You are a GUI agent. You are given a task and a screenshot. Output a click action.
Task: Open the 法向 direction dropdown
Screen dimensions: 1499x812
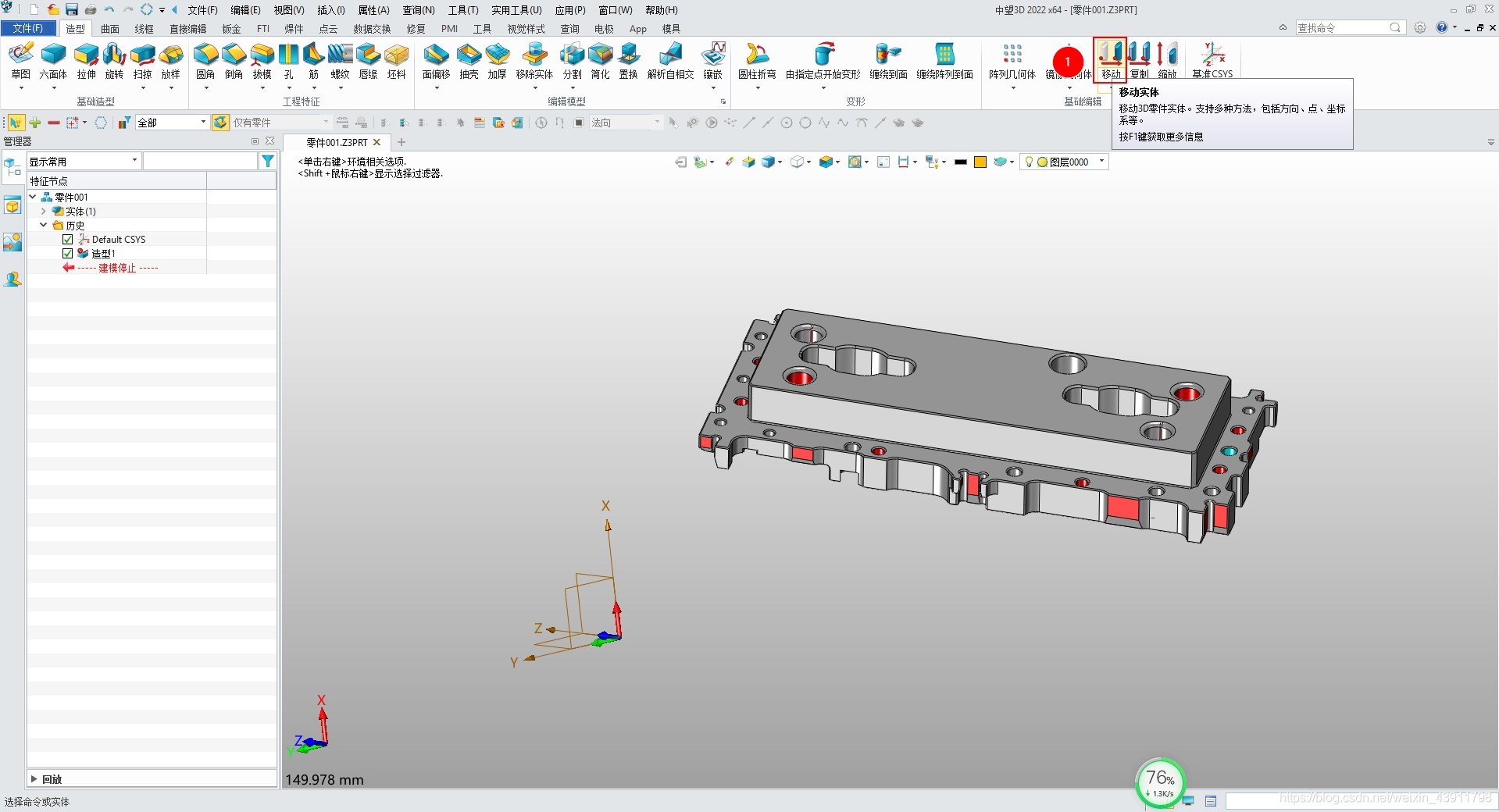click(656, 122)
